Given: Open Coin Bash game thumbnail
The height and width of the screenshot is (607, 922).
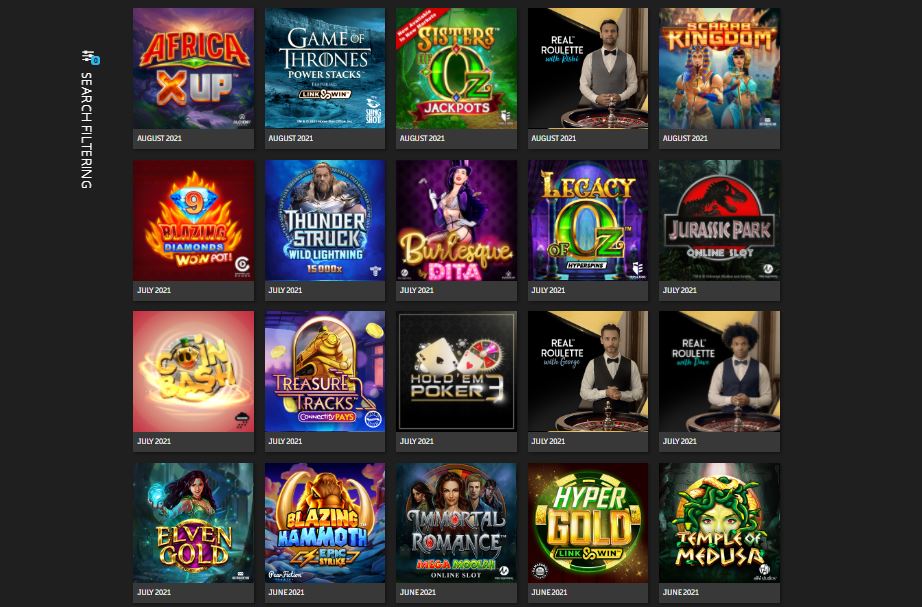Looking at the screenshot, I should coord(193,371).
